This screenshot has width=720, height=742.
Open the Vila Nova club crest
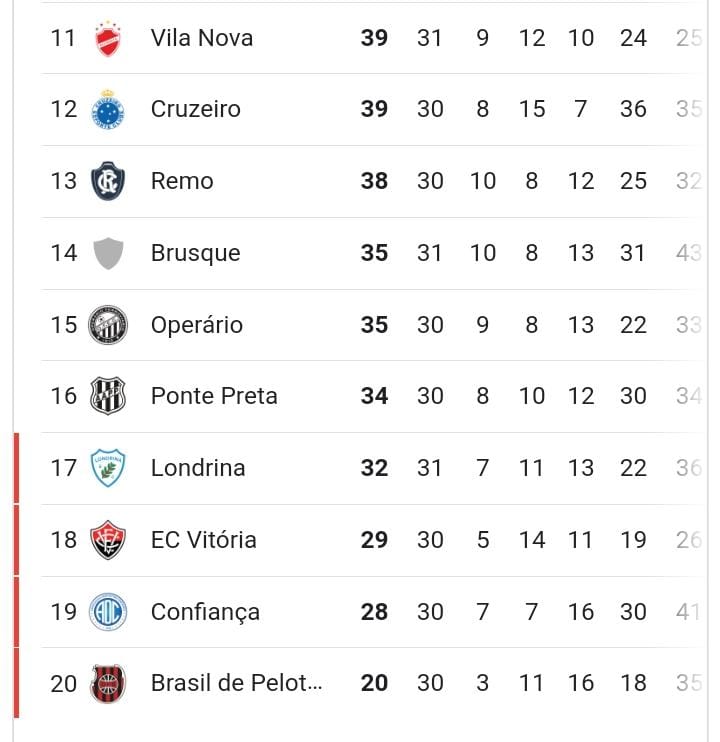point(108,39)
